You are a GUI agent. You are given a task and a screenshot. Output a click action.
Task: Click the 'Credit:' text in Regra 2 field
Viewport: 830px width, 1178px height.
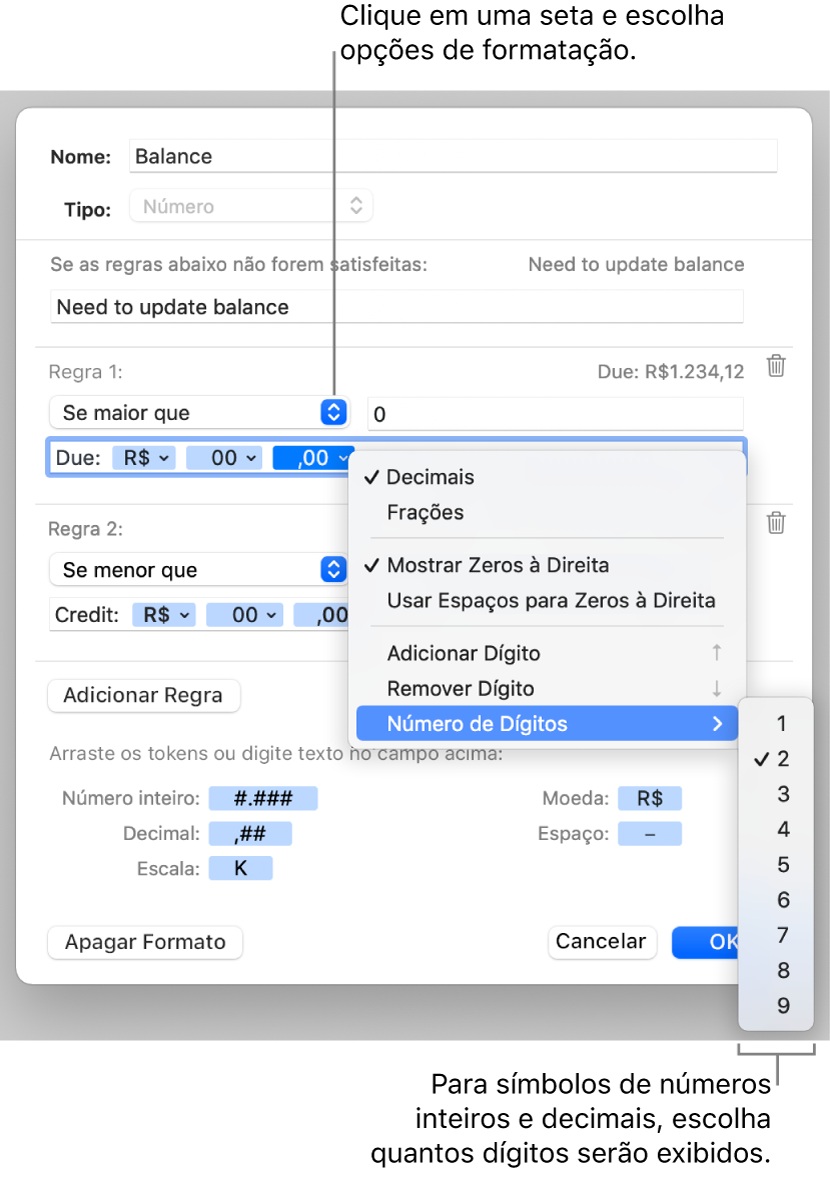click(x=87, y=615)
